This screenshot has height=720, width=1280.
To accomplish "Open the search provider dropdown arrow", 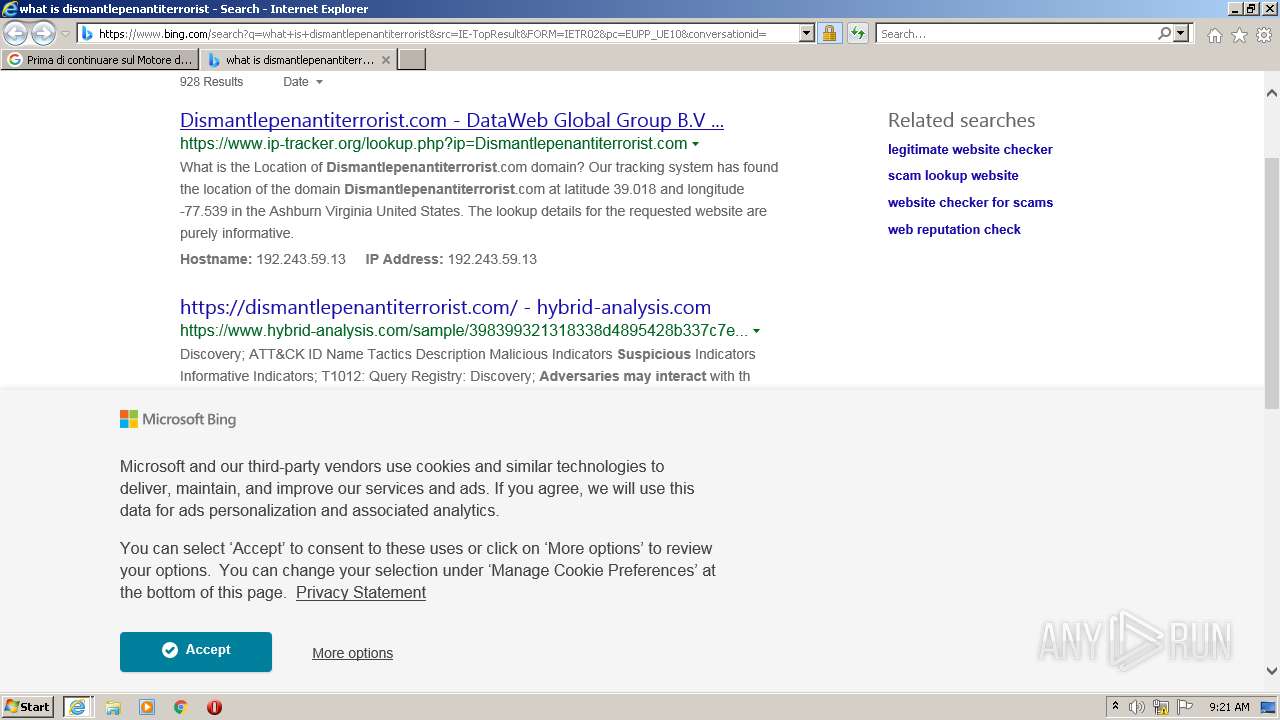I will tap(1181, 33).
